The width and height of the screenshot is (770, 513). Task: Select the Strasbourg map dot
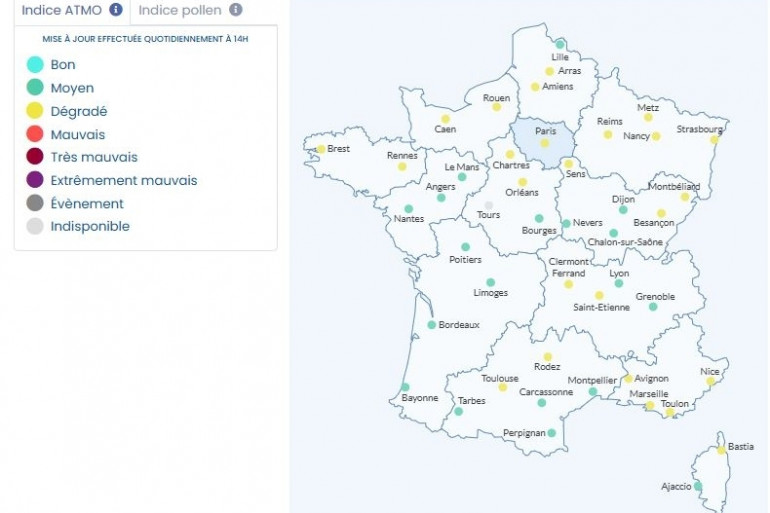(x=715, y=140)
